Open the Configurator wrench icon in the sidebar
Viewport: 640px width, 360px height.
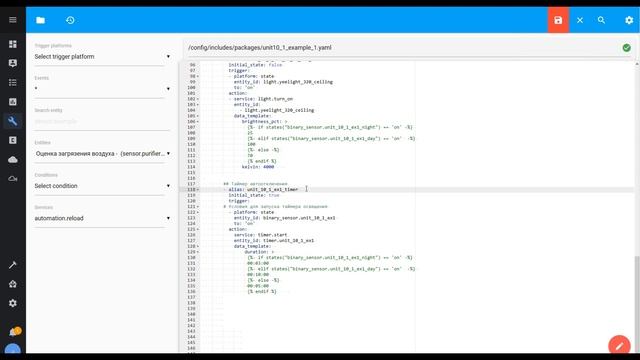click(13, 121)
